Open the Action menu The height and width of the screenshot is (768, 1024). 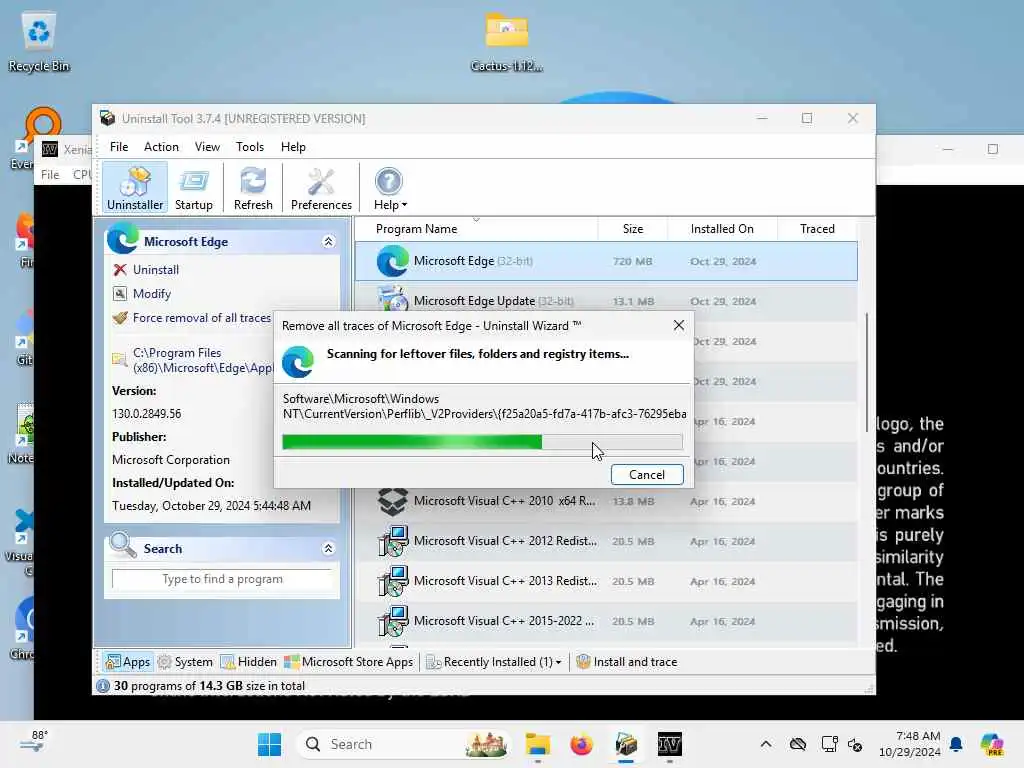[161, 147]
